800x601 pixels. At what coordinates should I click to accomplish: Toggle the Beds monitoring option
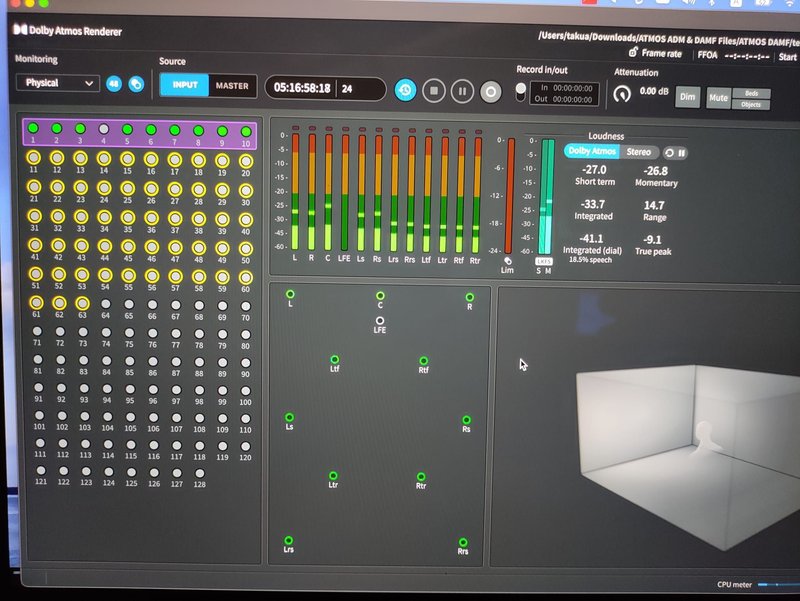coord(752,93)
